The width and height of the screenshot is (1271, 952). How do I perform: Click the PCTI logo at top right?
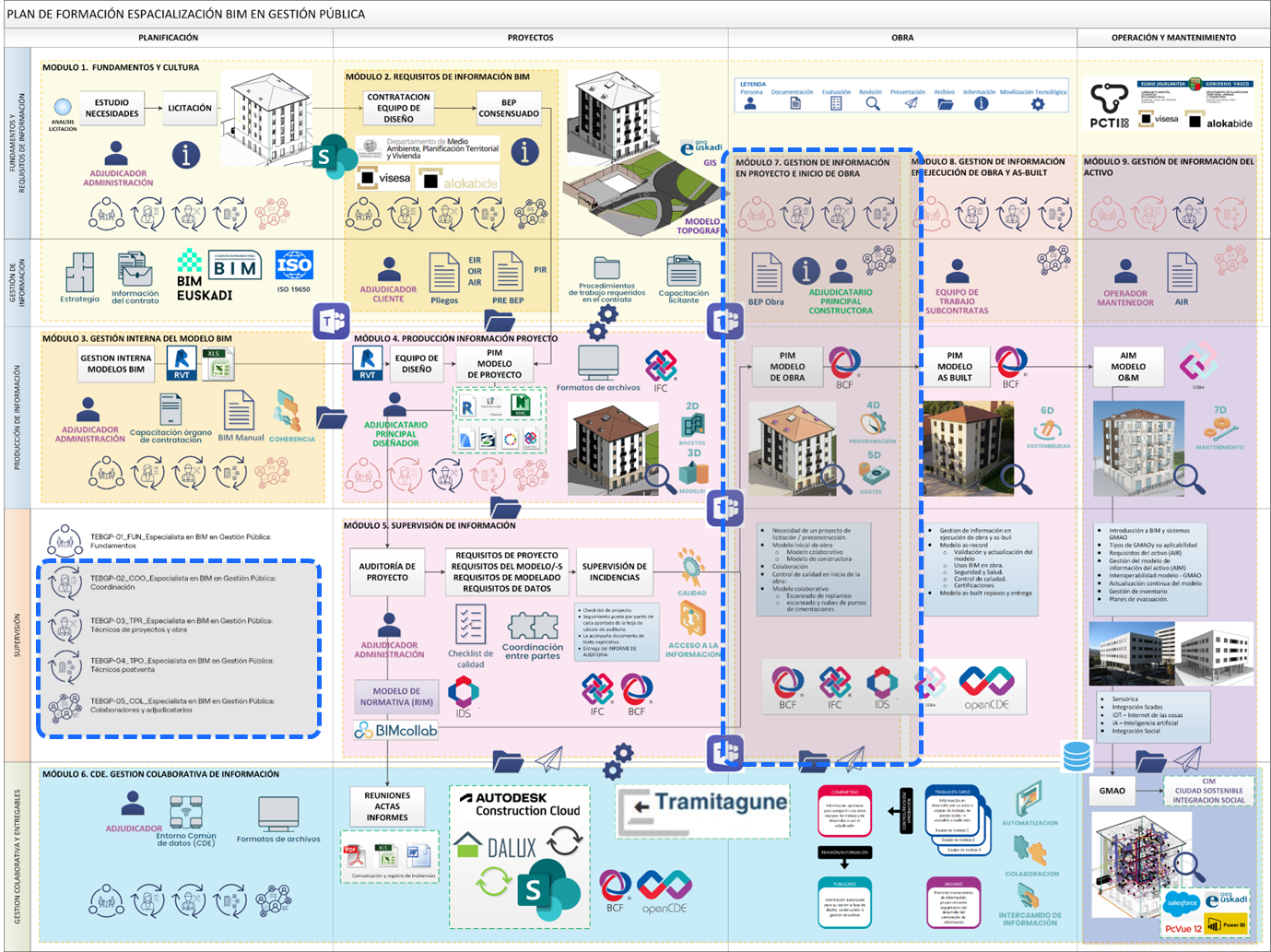click(x=1109, y=106)
